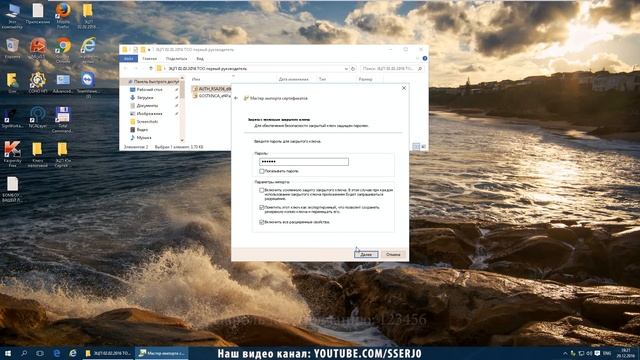
Task: Expand the Explorer address history dropdown
Action: pos(346,69)
